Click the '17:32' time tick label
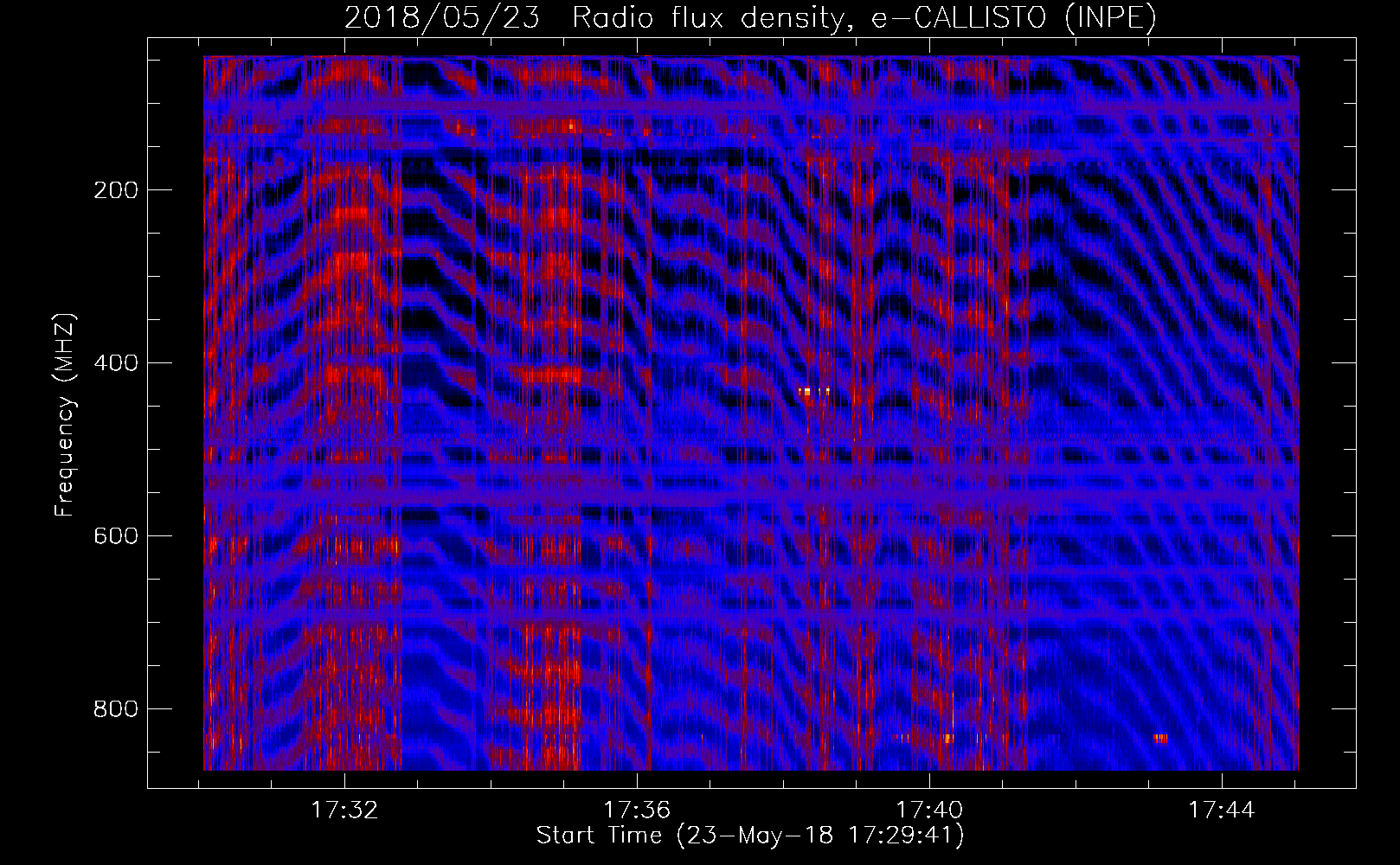 tap(344, 811)
